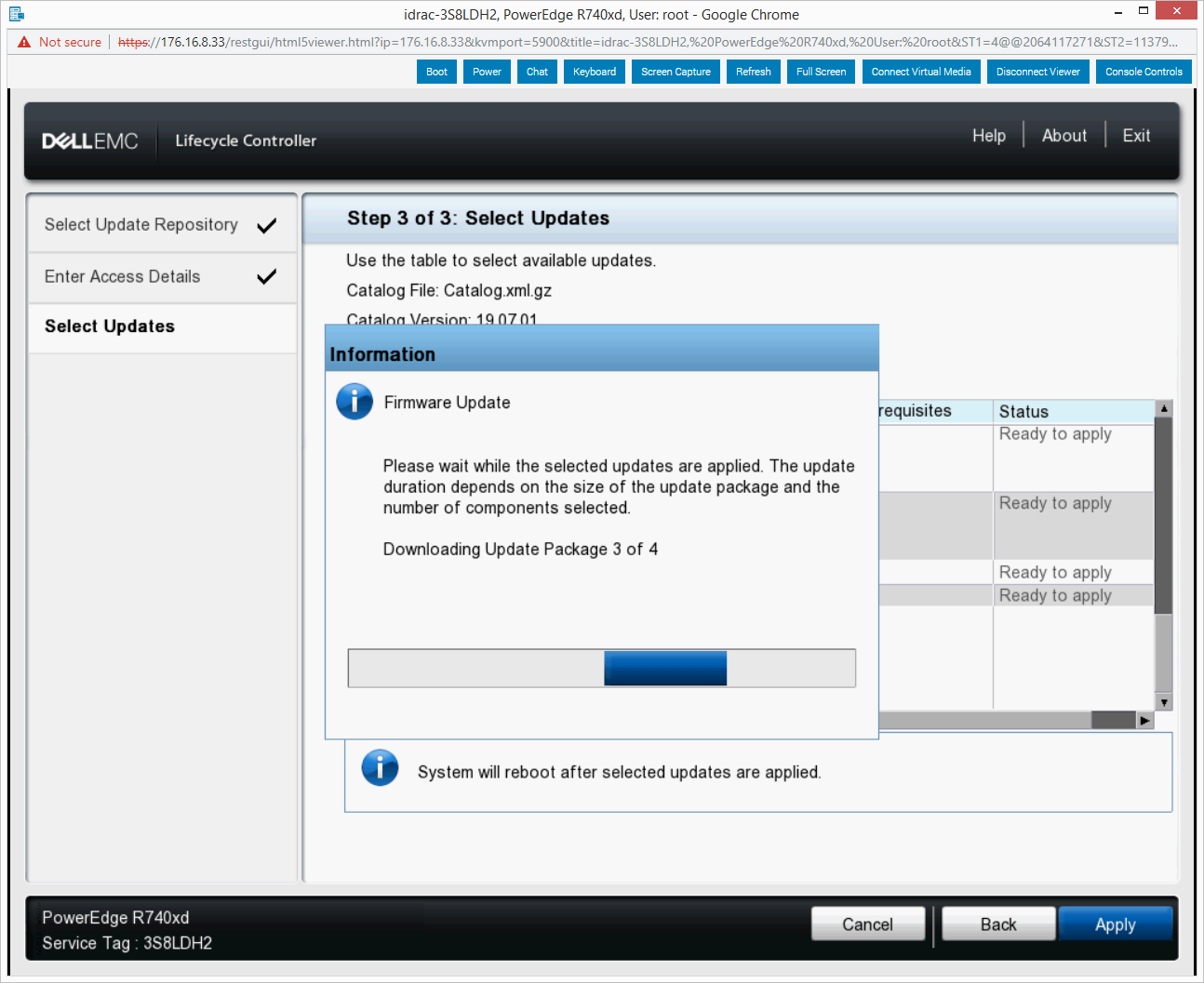Click Connect Virtual Media
This screenshot has width=1204, height=983.
tap(921, 72)
